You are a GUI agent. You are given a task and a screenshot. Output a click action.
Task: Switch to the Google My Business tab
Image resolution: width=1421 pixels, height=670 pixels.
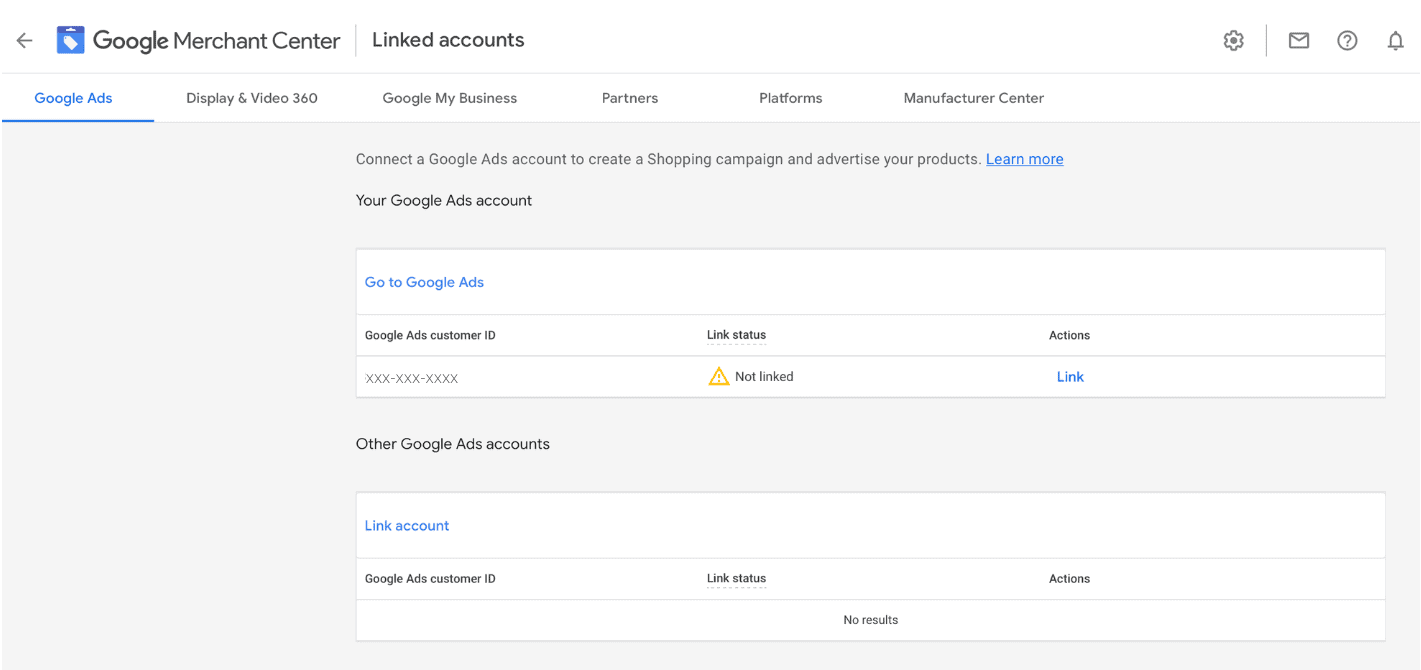[450, 98]
